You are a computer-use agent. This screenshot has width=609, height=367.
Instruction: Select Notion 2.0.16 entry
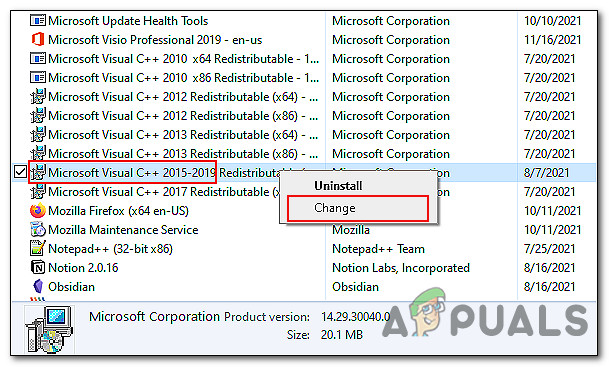click(83, 268)
